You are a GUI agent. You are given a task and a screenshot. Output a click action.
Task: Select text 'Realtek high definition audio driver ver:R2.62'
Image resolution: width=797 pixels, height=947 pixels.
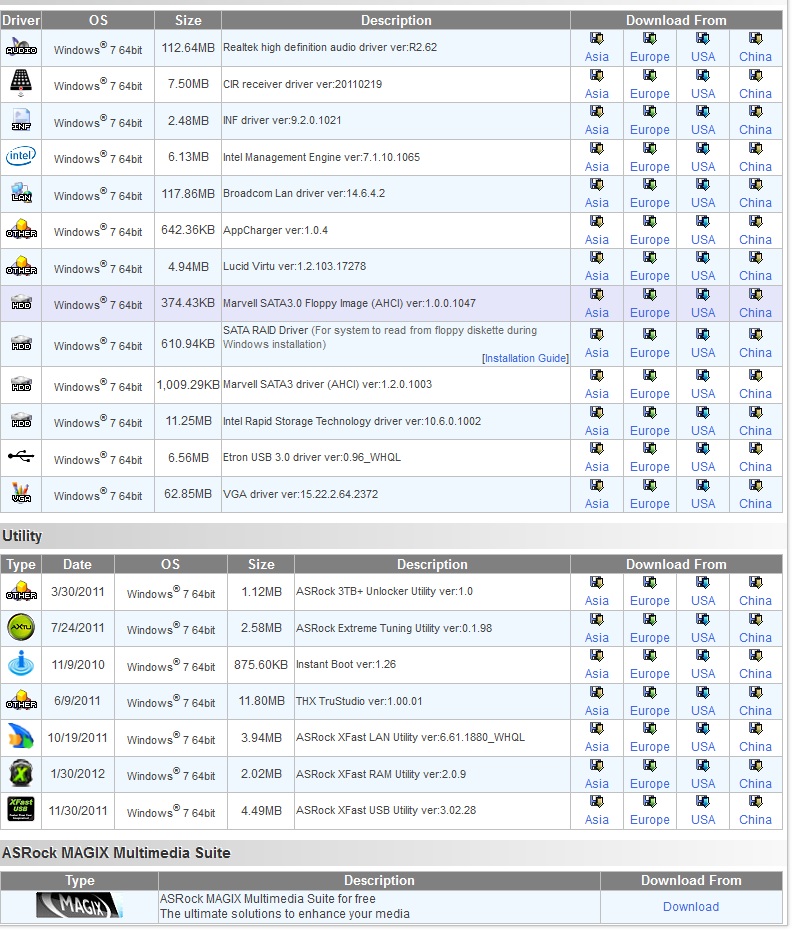330,47
